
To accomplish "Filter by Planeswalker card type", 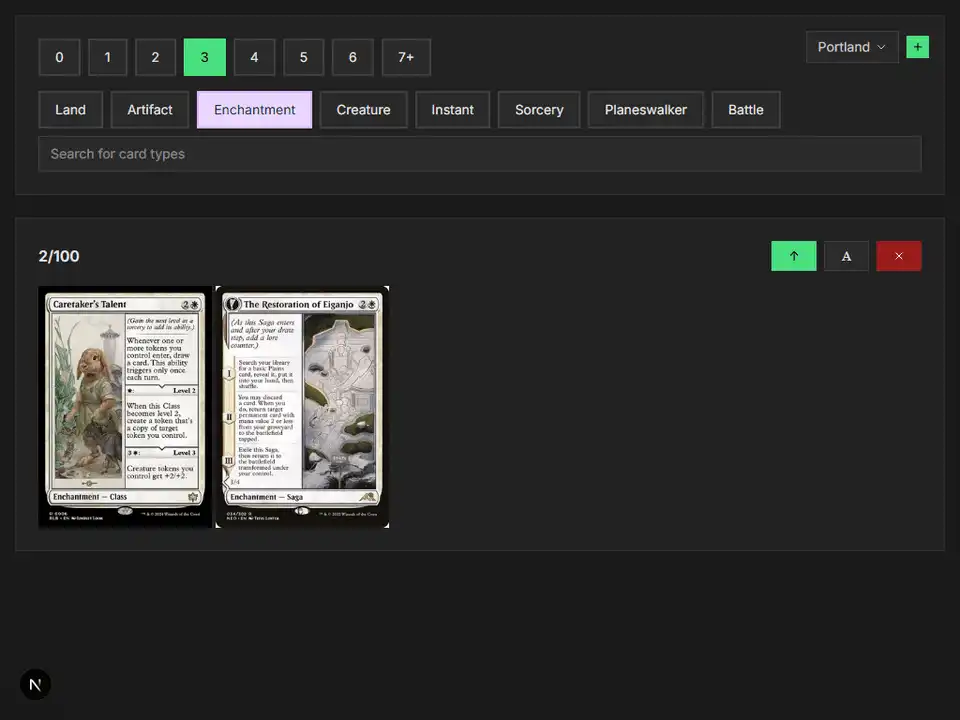I will pyautogui.click(x=645, y=110).
